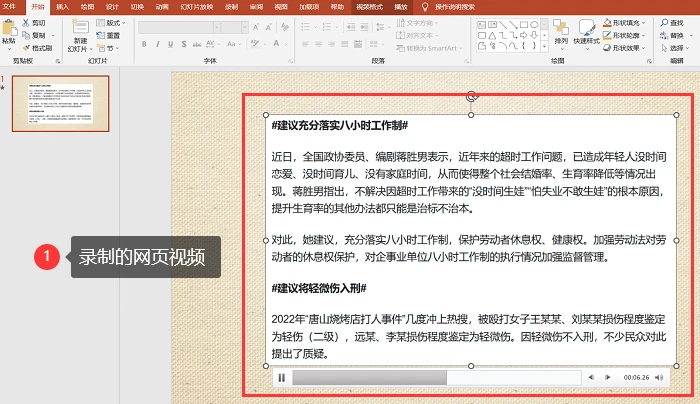The image size is (700, 404).
Task: Click the Tell Me (操作说明搜索) search field
Action: [455, 7]
